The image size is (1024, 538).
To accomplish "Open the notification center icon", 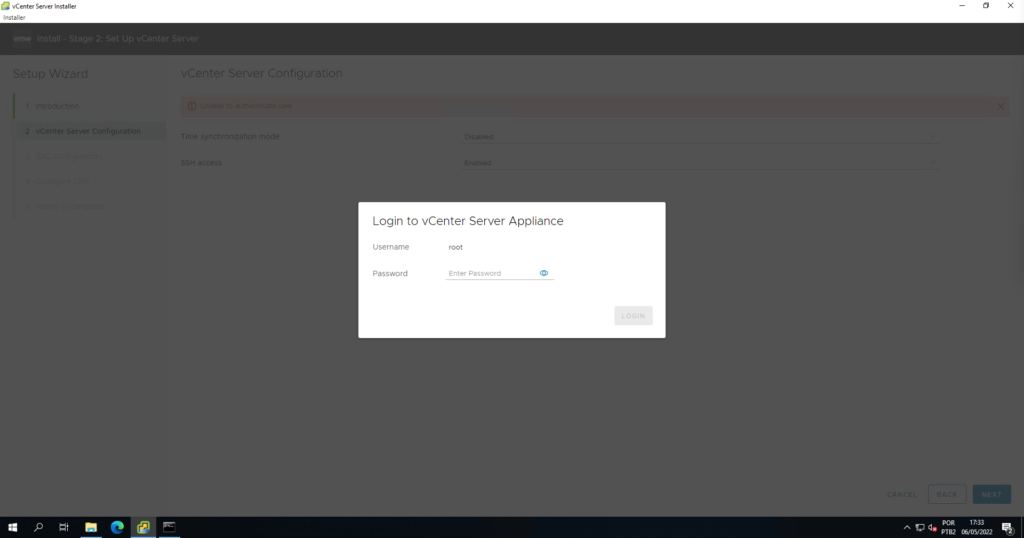I will tap(1008, 528).
